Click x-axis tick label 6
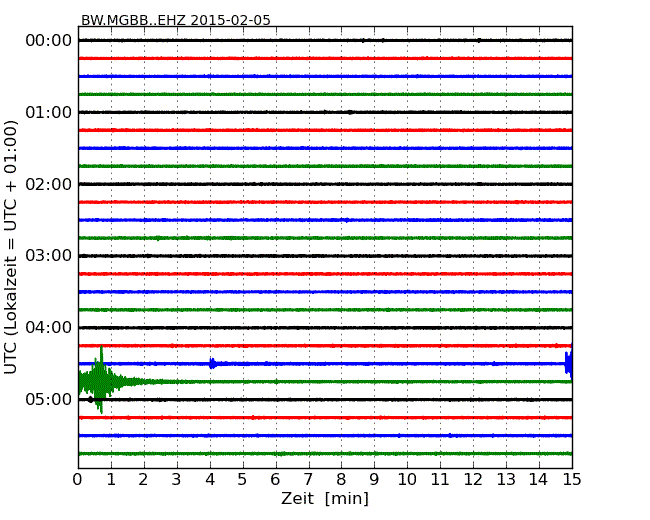Image resolution: width=650 pixels, height=520 pixels. click(x=275, y=480)
